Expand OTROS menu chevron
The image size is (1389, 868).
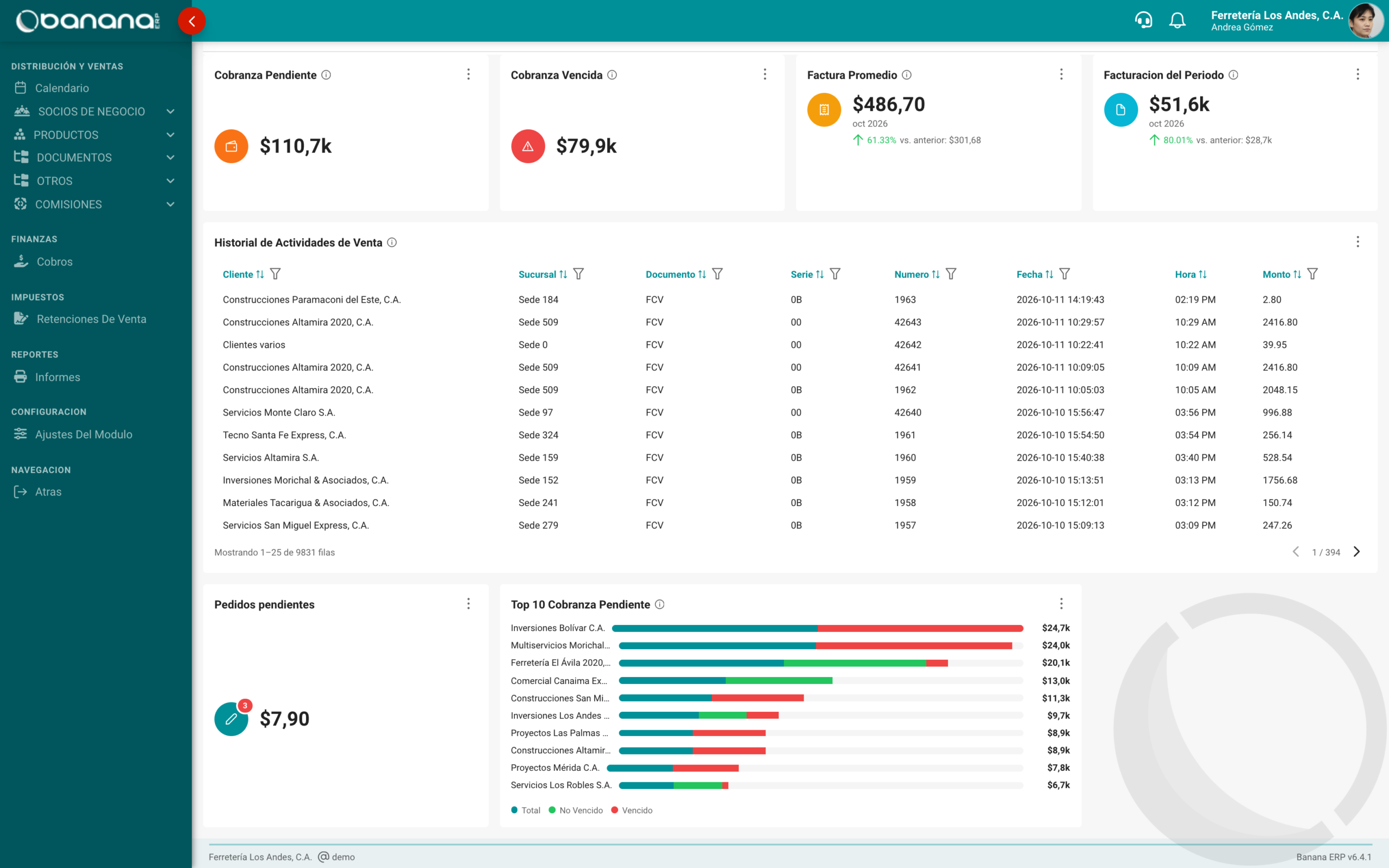170,181
